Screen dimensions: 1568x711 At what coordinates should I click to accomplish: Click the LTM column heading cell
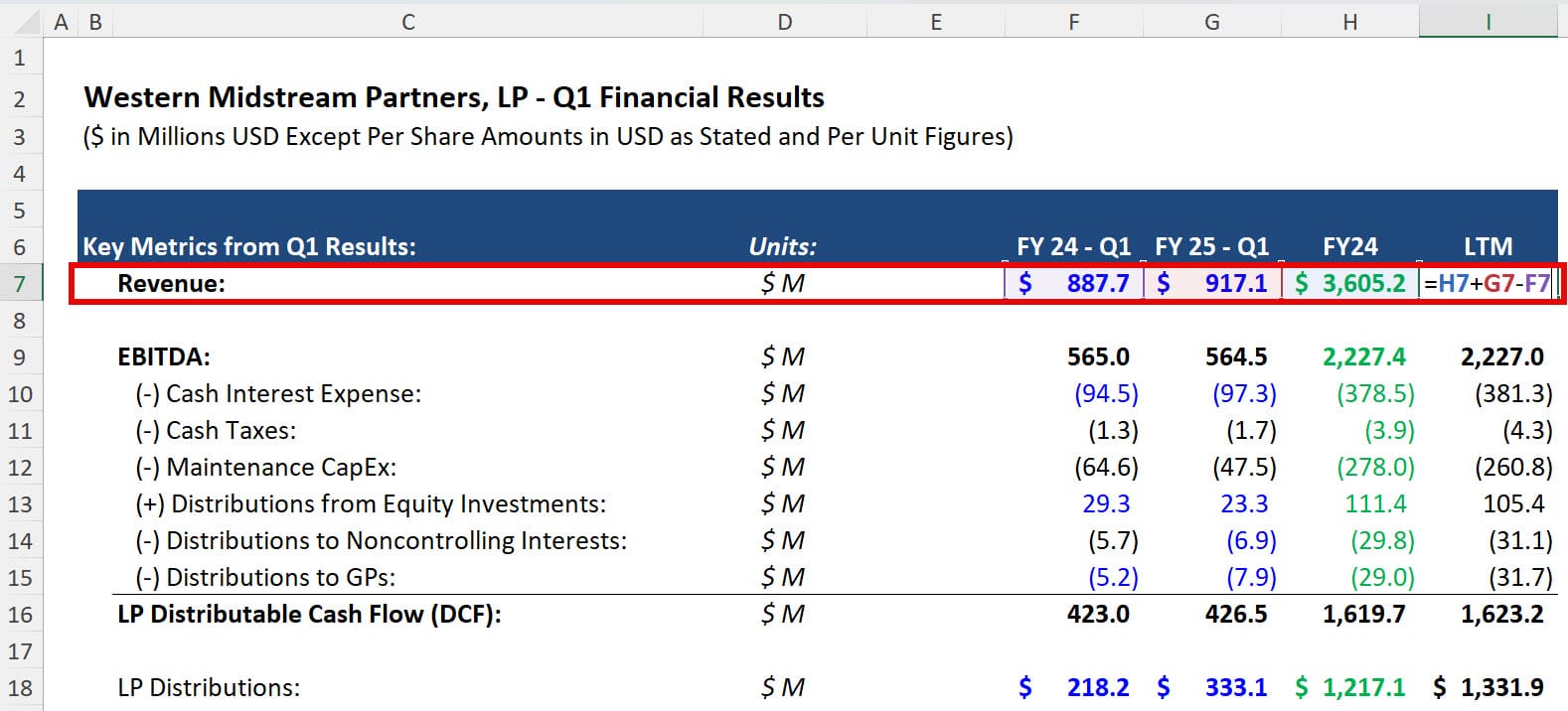pos(1488,246)
